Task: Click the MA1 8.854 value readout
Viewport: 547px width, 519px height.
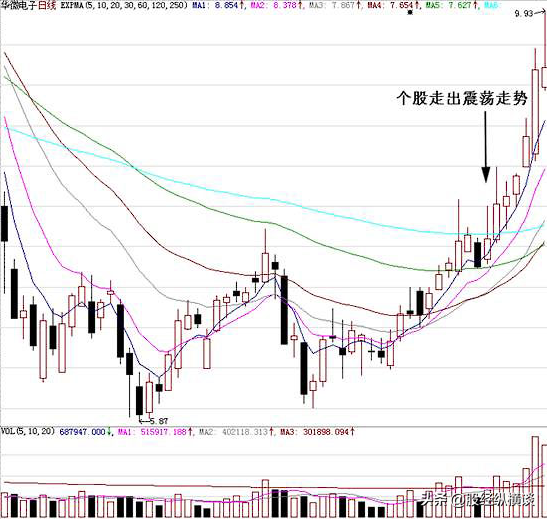Action: [217, 5]
